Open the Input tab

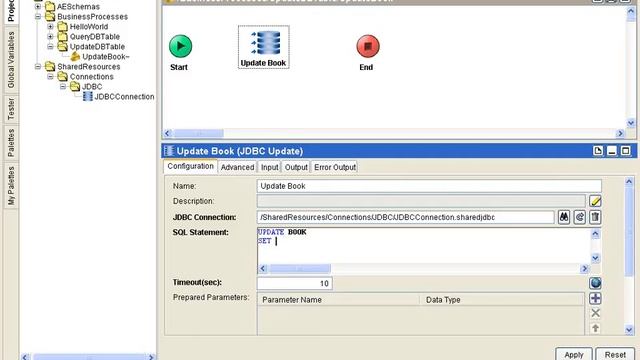coord(270,167)
